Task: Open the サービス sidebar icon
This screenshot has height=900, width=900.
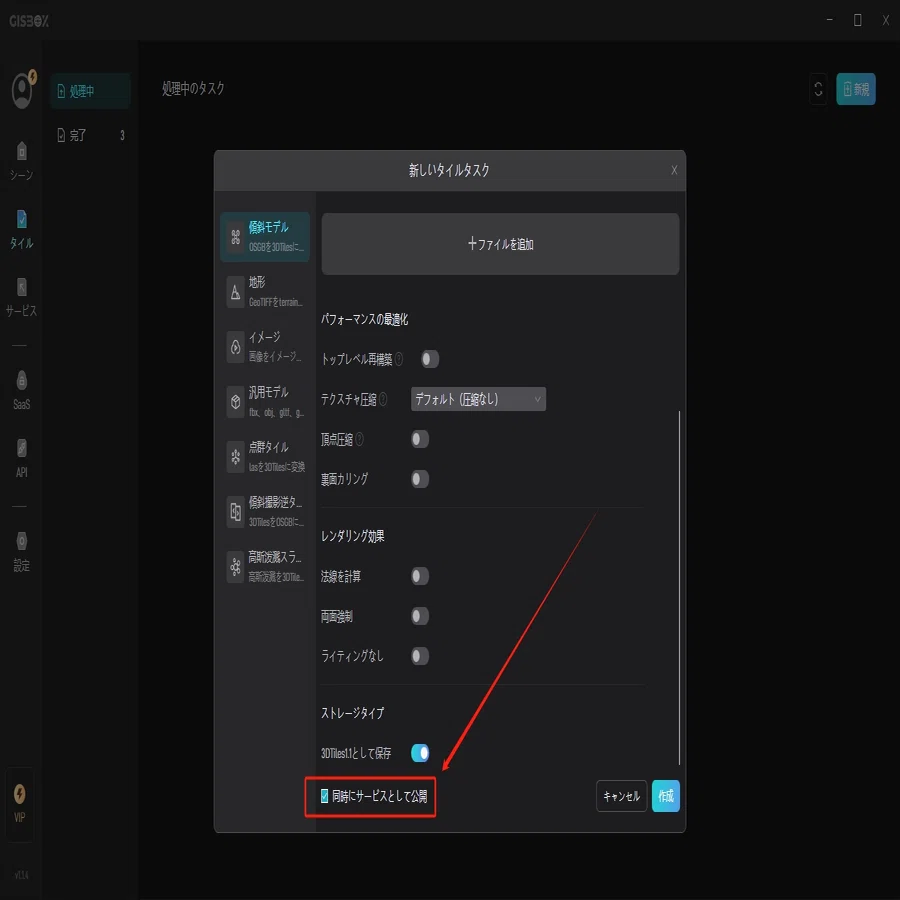Action: tap(21, 287)
